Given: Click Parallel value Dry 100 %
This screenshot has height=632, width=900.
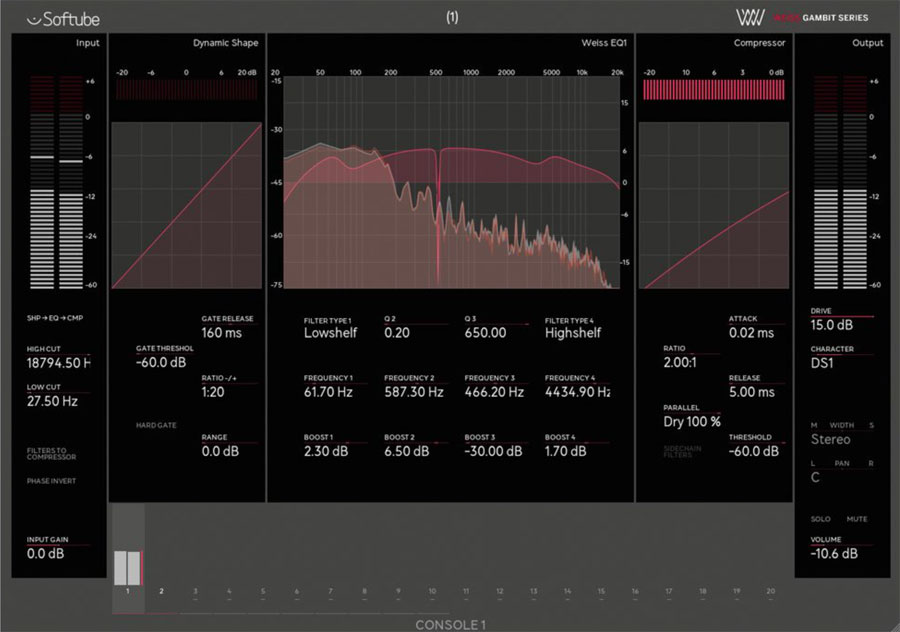Looking at the screenshot, I should 692,422.
